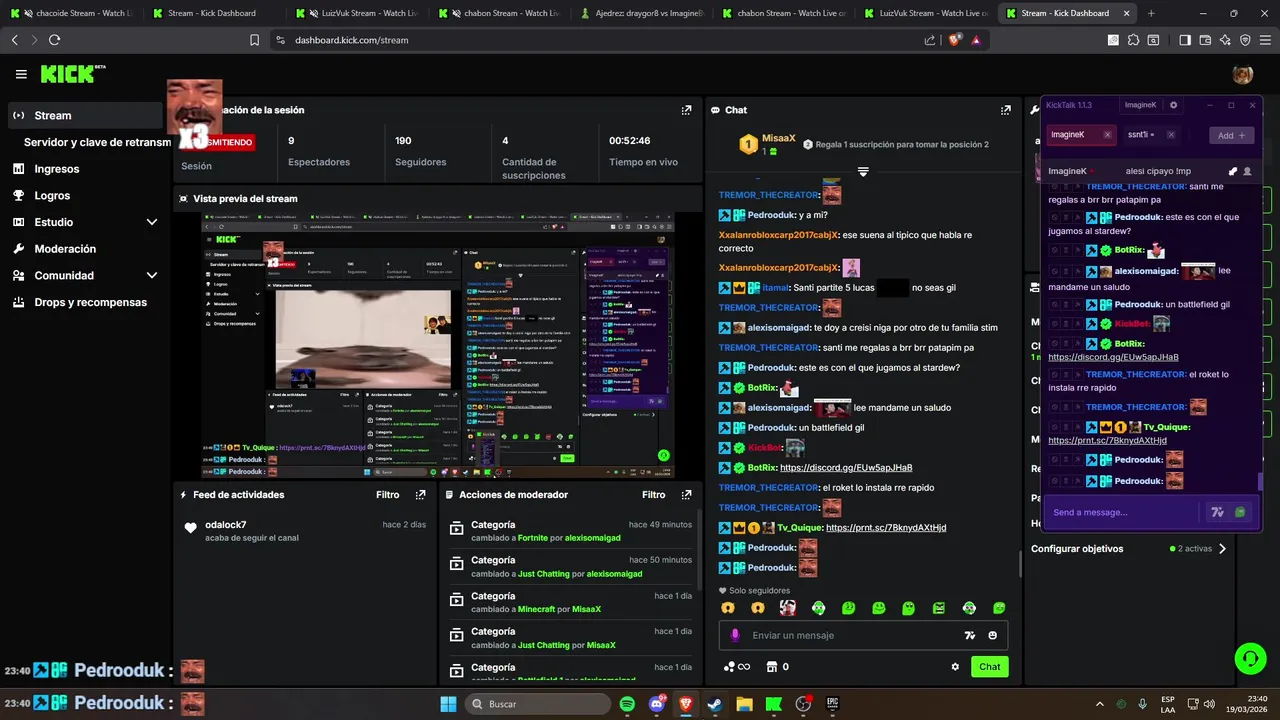Pop out the session information panel
The width and height of the screenshot is (1280, 720).
pos(686,110)
